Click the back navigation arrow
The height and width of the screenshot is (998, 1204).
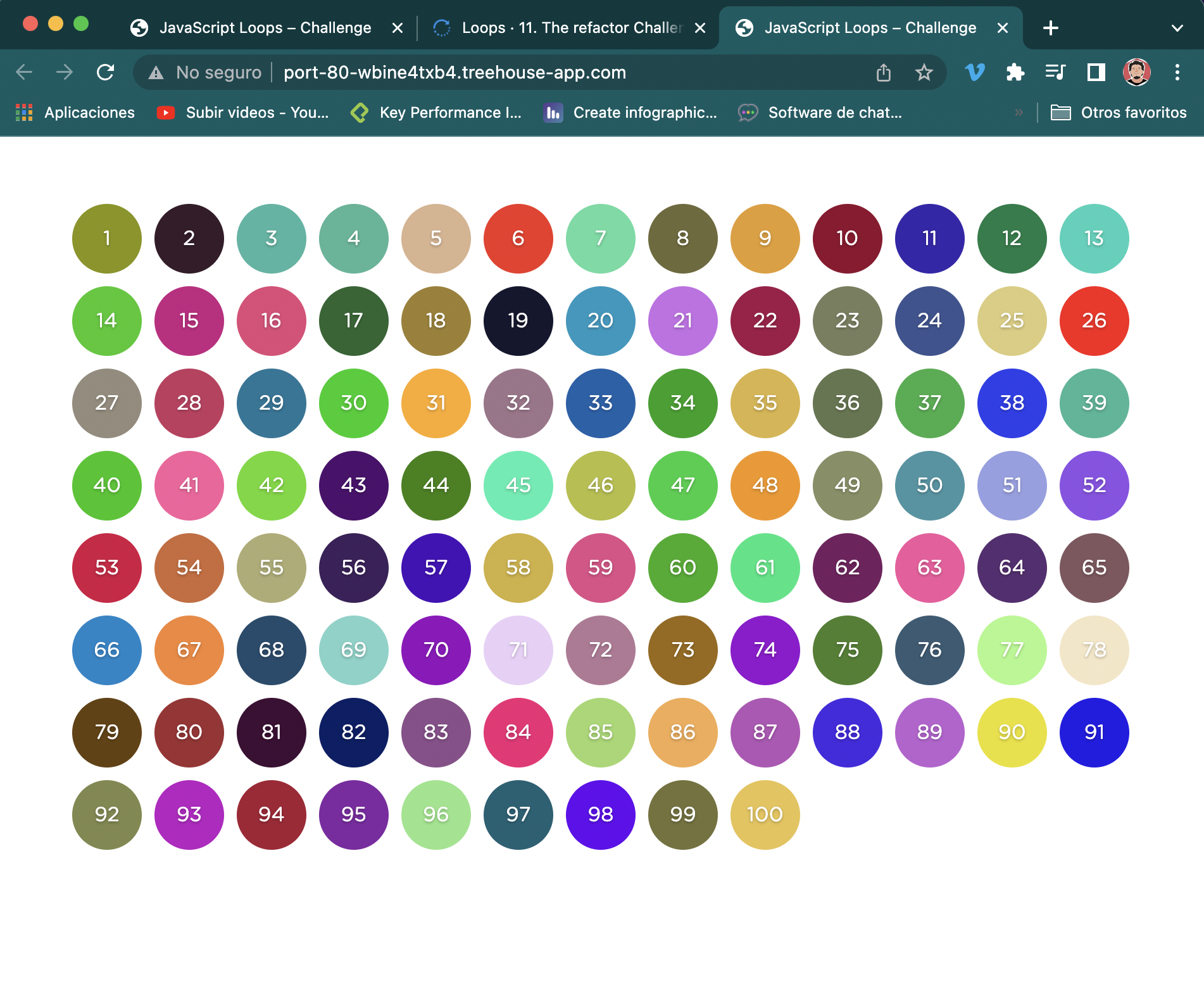24,72
